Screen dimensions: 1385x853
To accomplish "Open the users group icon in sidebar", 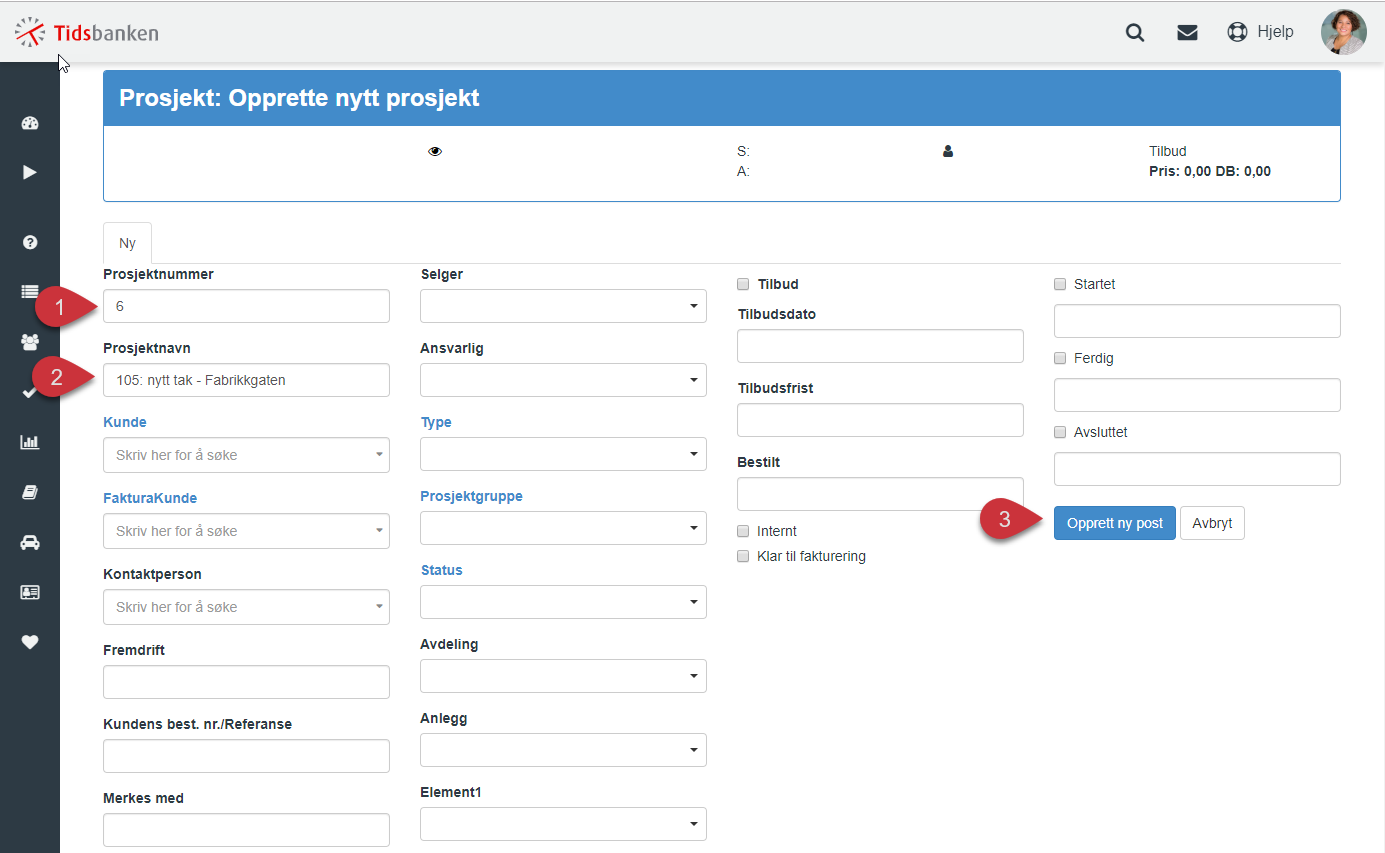I will [x=30, y=342].
